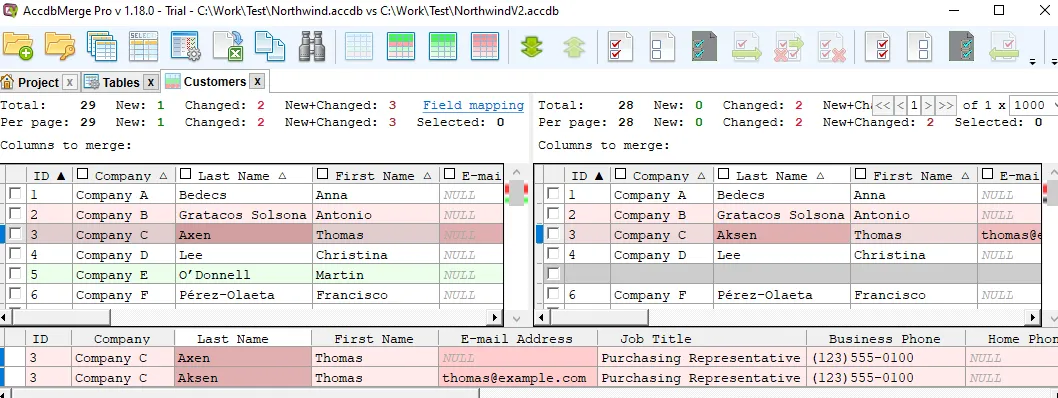Image resolution: width=1058 pixels, height=398 pixels.
Task: Show only changed rows (red grid icon)
Action: (484, 46)
